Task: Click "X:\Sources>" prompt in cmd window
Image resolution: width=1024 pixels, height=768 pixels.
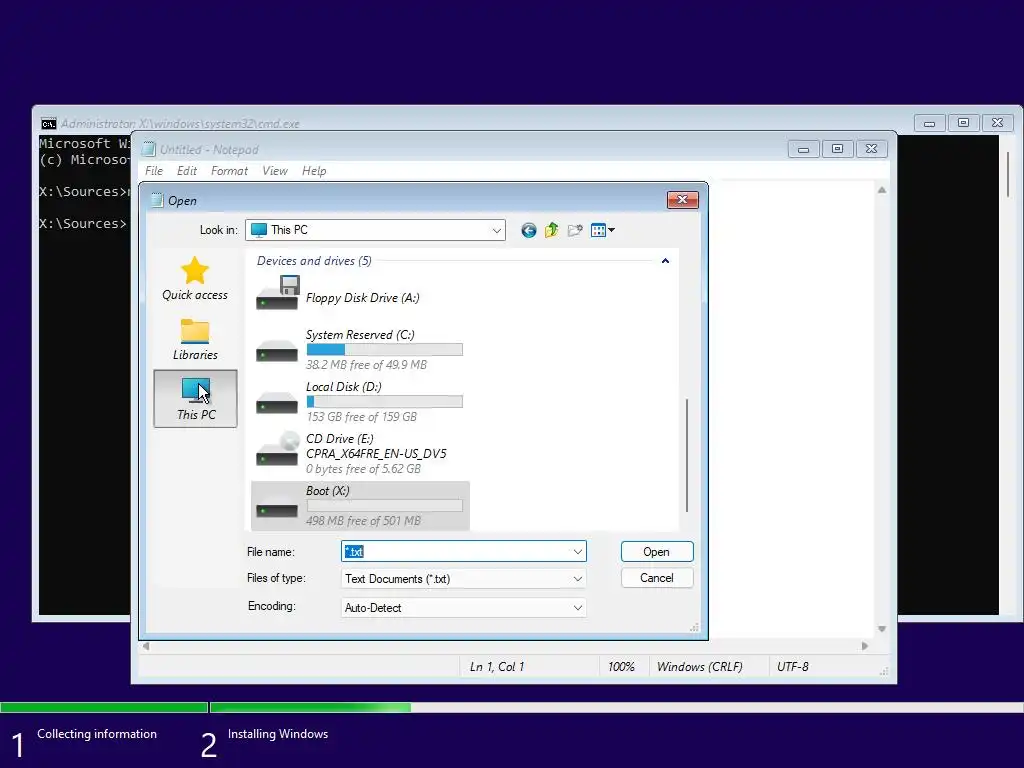Action: point(83,223)
